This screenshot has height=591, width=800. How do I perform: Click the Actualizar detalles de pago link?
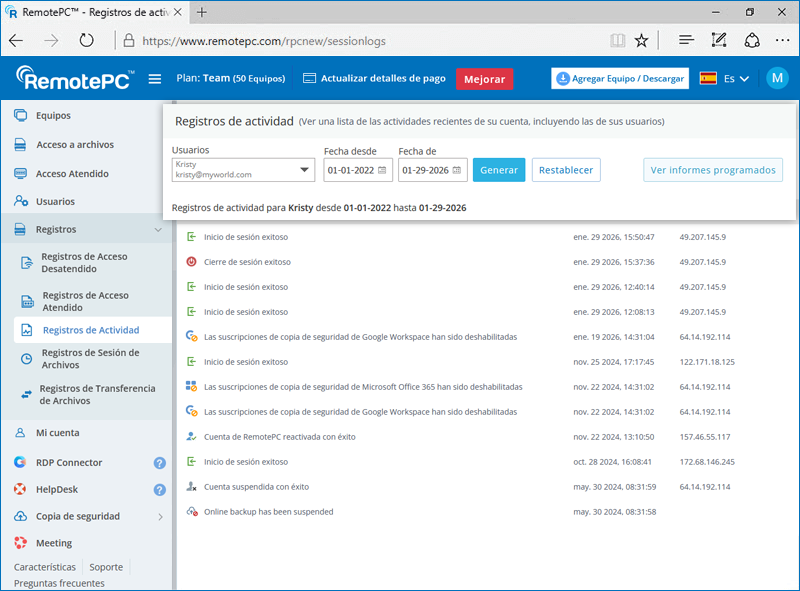point(373,79)
